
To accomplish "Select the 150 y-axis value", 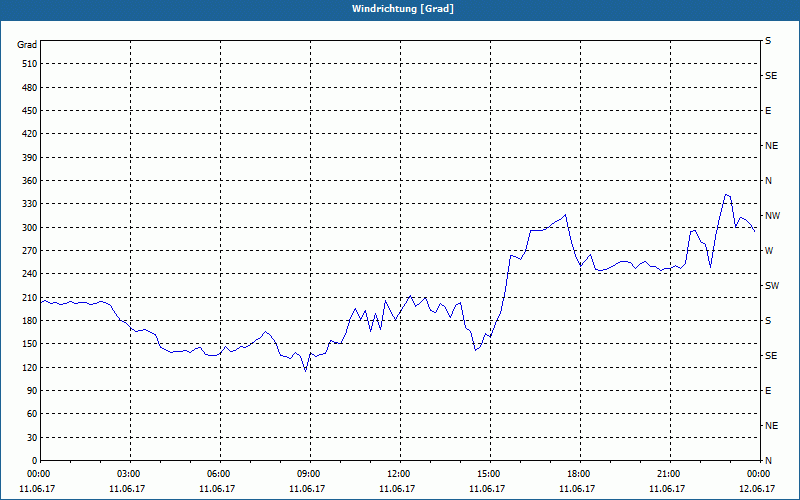I will click(x=30, y=344).
